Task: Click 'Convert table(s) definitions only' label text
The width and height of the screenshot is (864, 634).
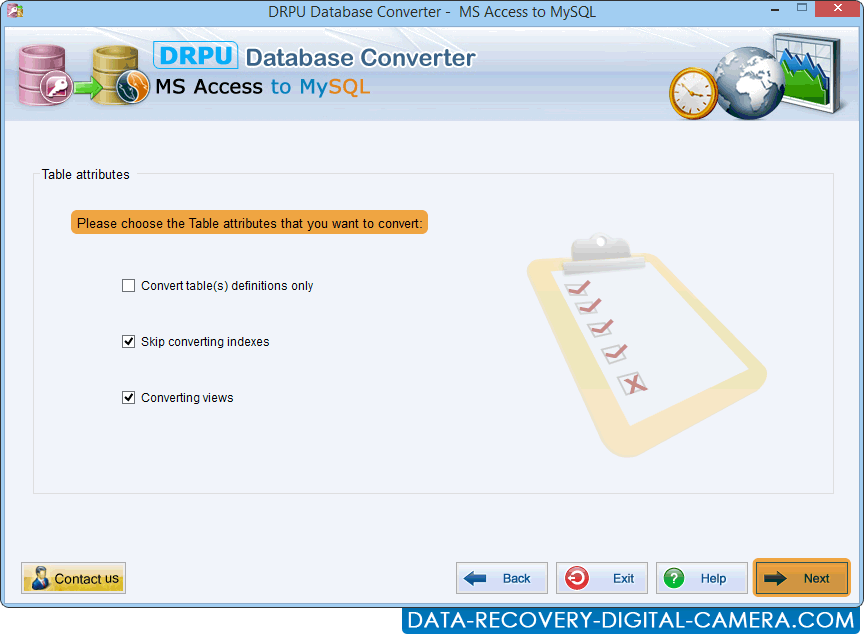Action: click(227, 286)
